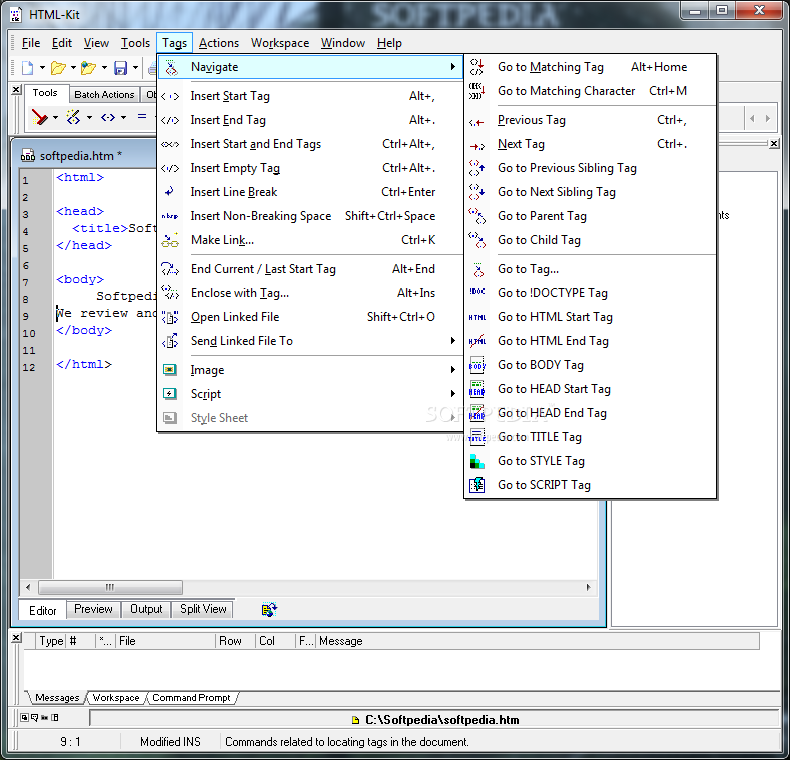Open the red check tool dropdown arrow
This screenshot has height=760, width=790.
[x=55, y=118]
